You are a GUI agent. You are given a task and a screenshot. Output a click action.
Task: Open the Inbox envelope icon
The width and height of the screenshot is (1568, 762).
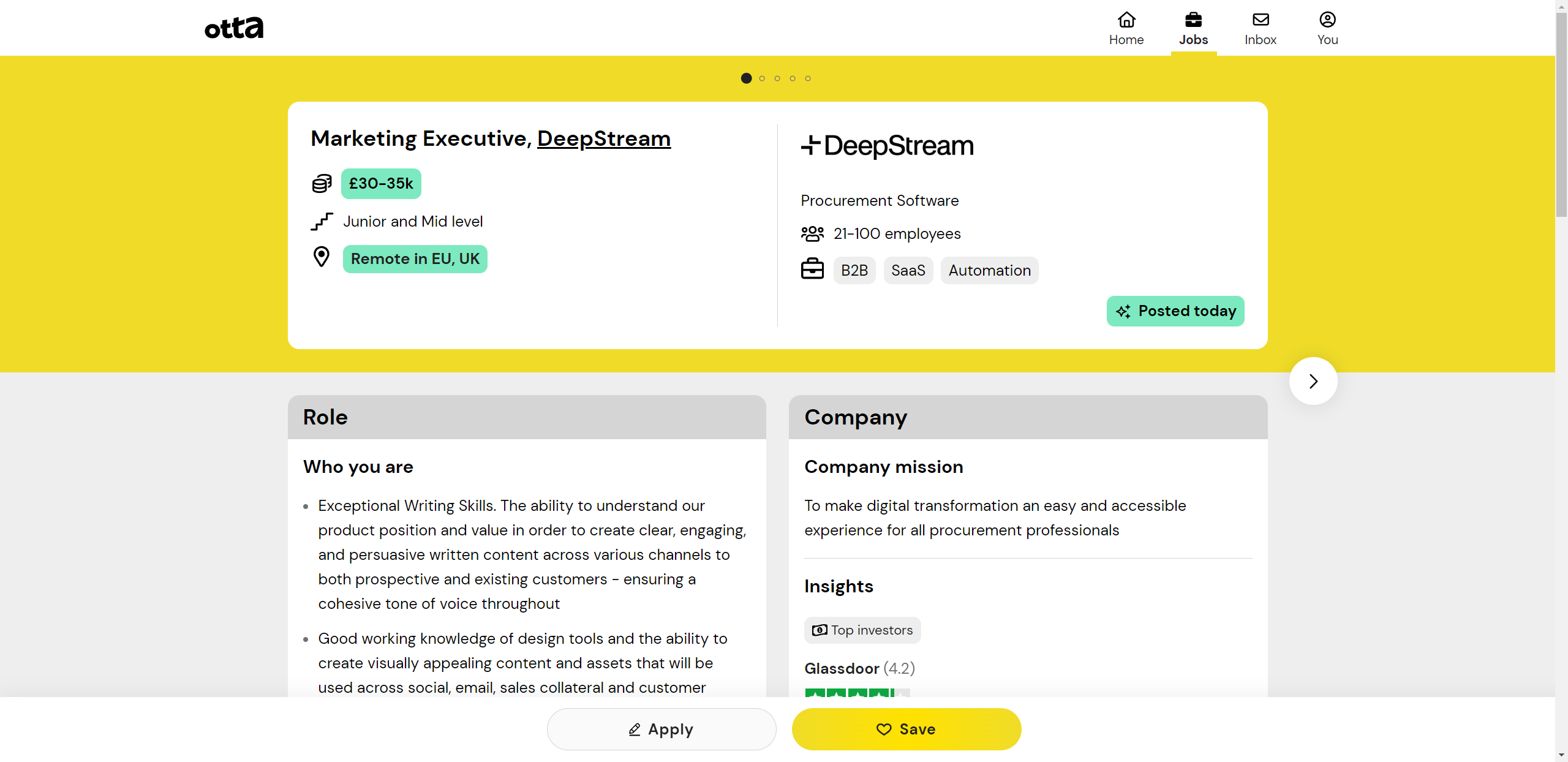pyautogui.click(x=1260, y=20)
